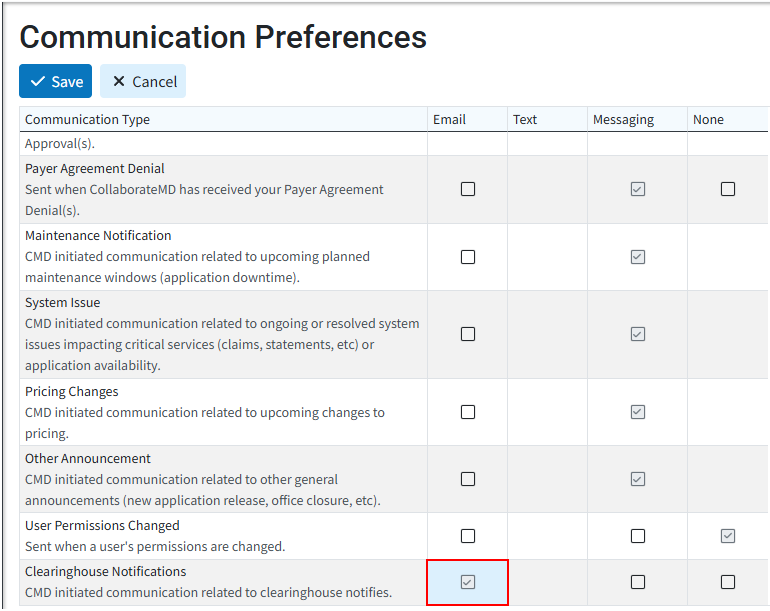Enable Email for Maintenance Notification

[468, 257]
